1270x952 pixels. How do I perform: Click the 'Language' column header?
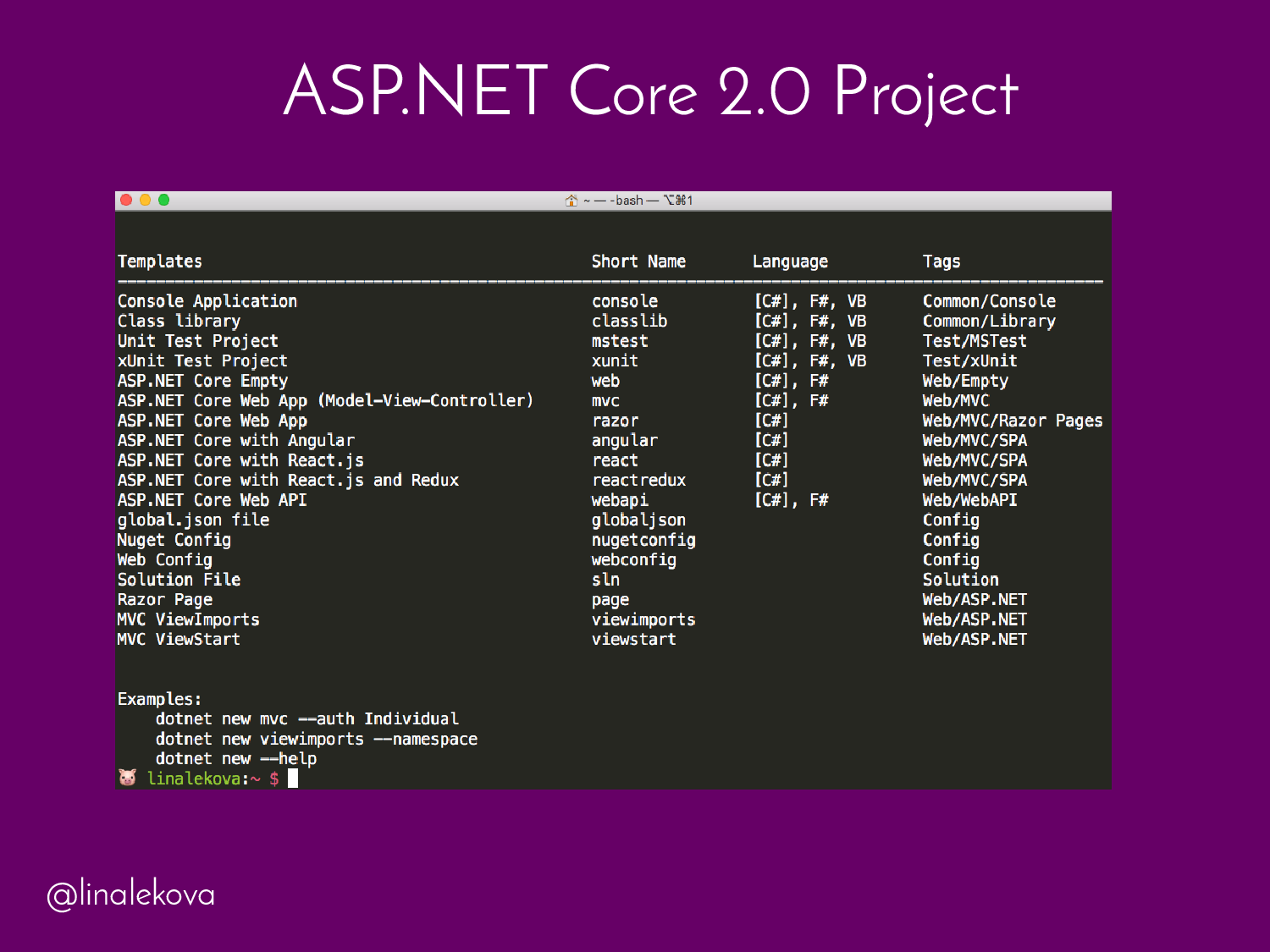pyautogui.click(x=790, y=261)
